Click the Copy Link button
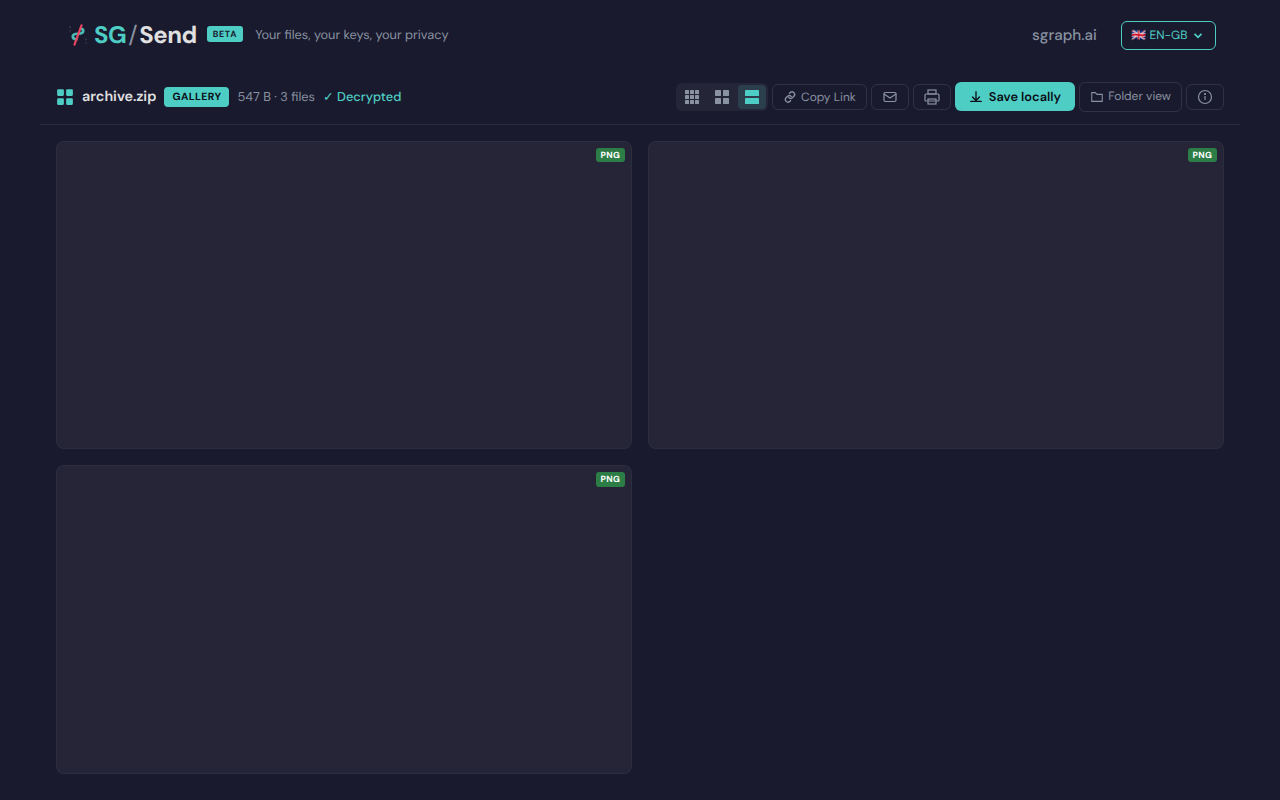Screen dimensions: 1280x800 click(x=819, y=97)
